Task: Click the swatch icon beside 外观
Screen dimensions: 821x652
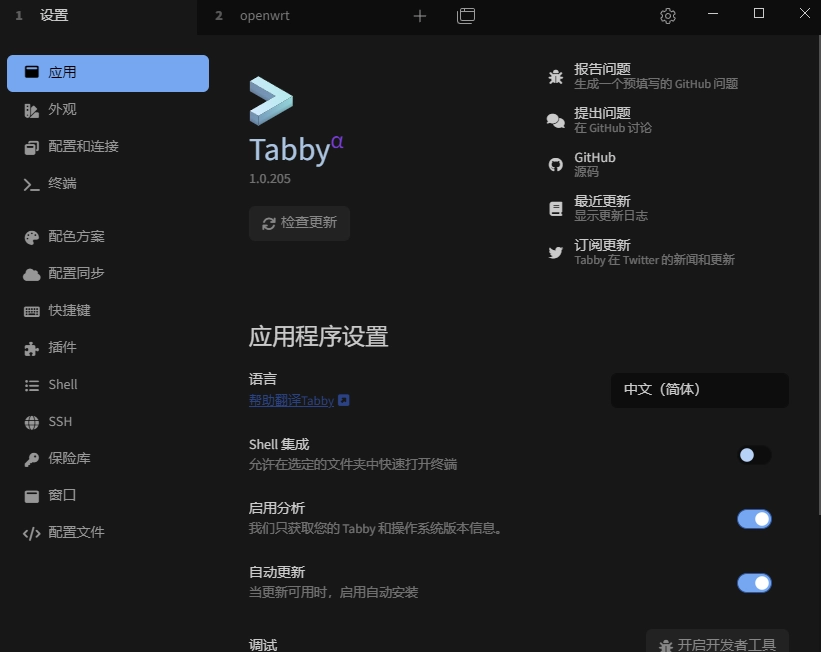Action: [31, 110]
